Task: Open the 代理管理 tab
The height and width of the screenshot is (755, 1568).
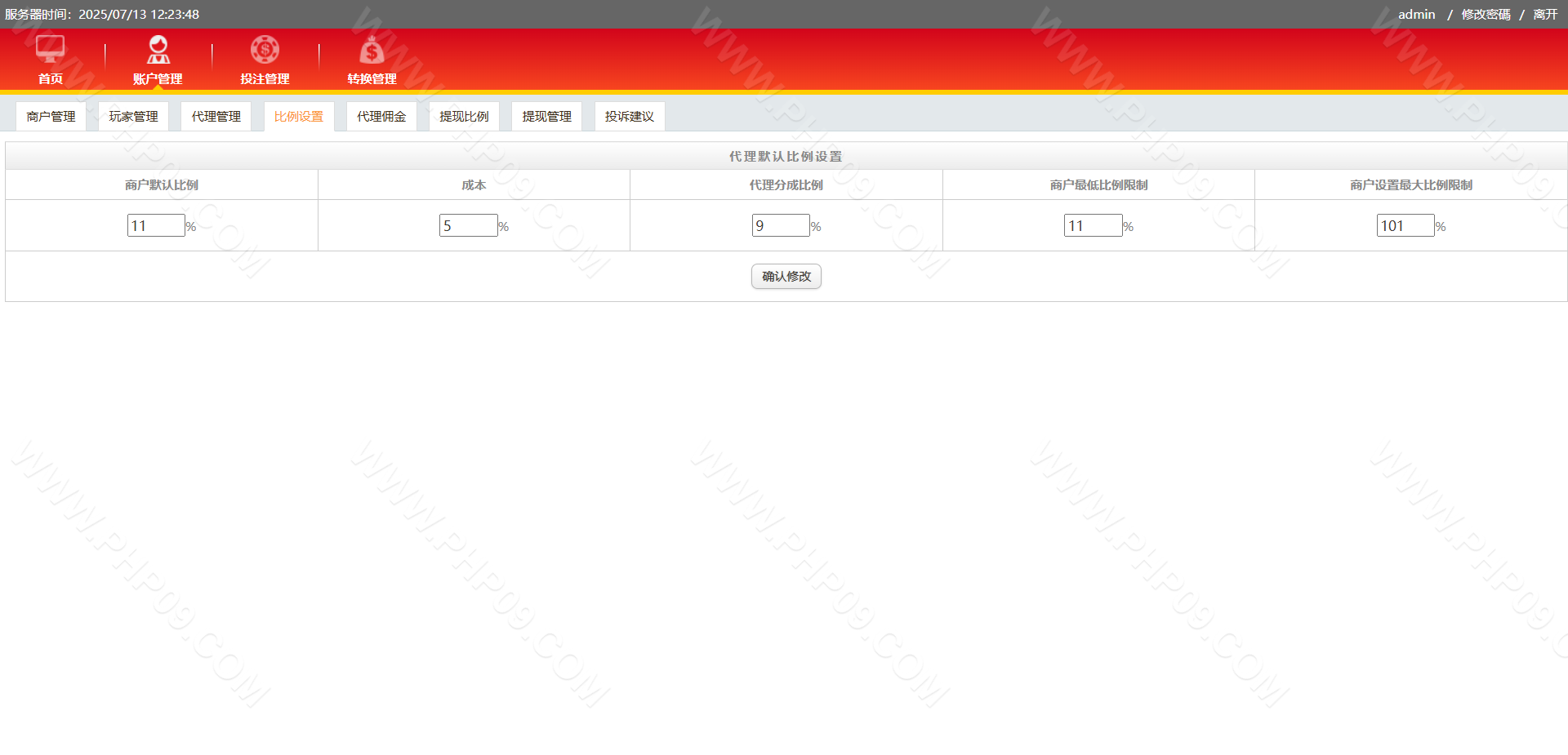Action: click(x=216, y=117)
